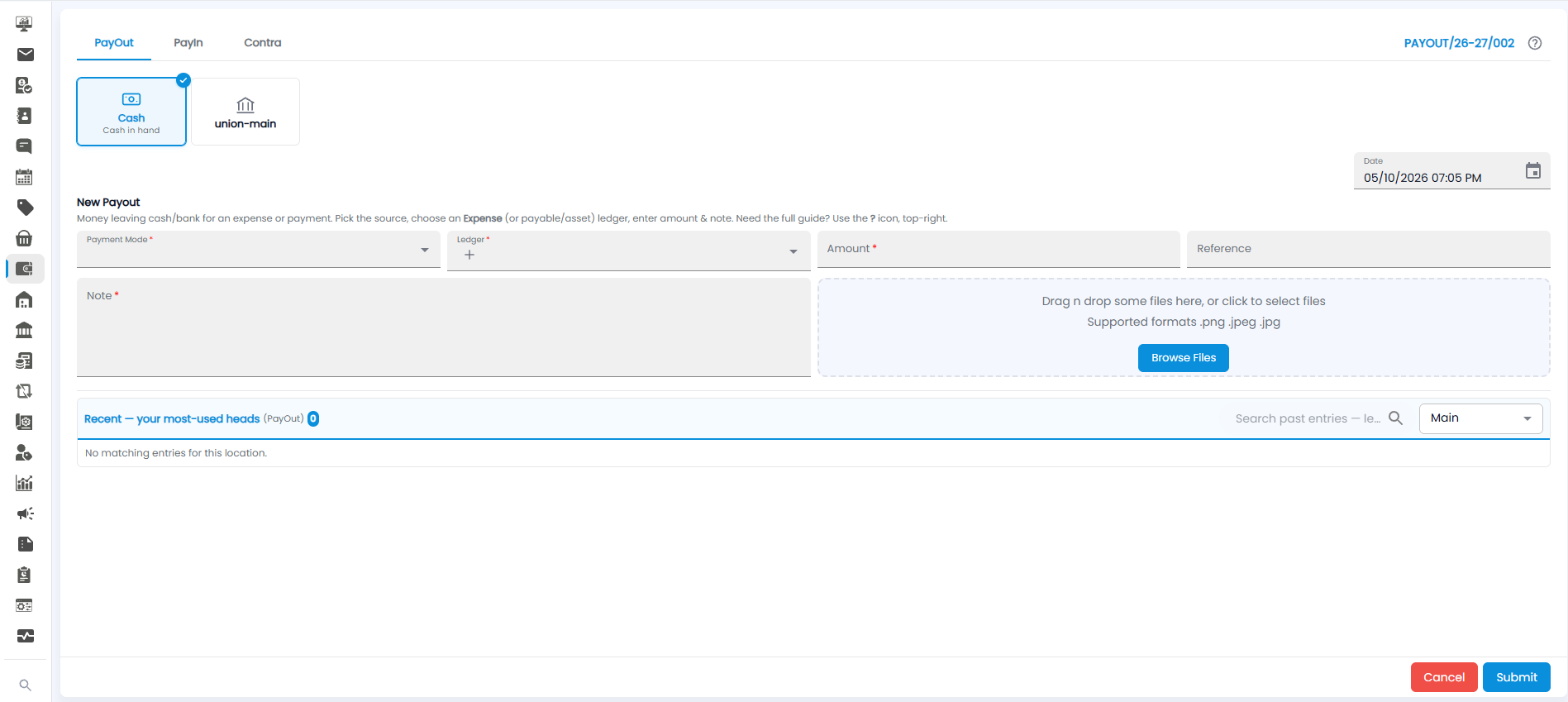Open the clipboard report icon in sidebar
This screenshot has width=1568, height=702.
(25, 575)
